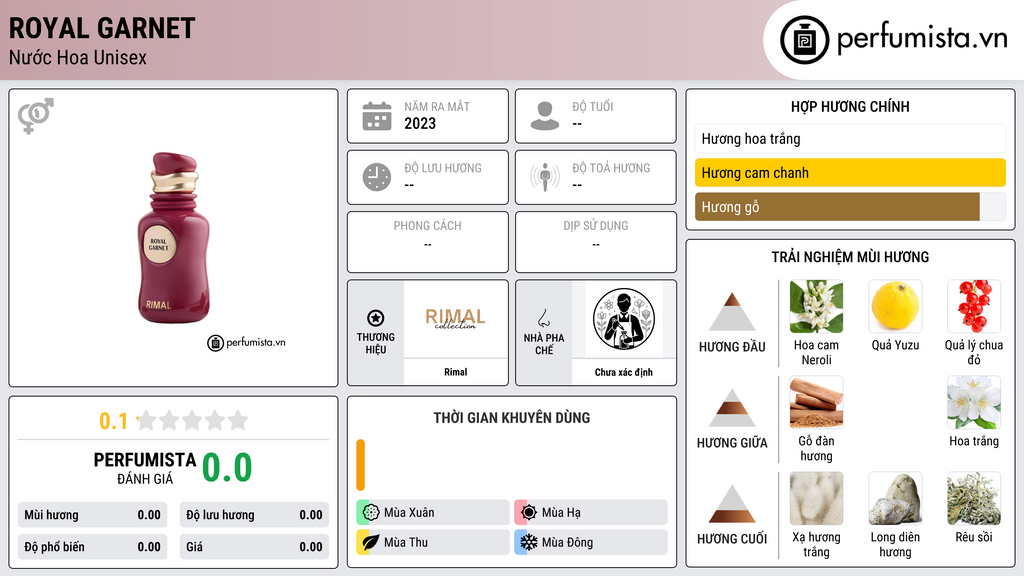
Task: Click the clock icon for Độ lưu hương
Action: (x=377, y=177)
